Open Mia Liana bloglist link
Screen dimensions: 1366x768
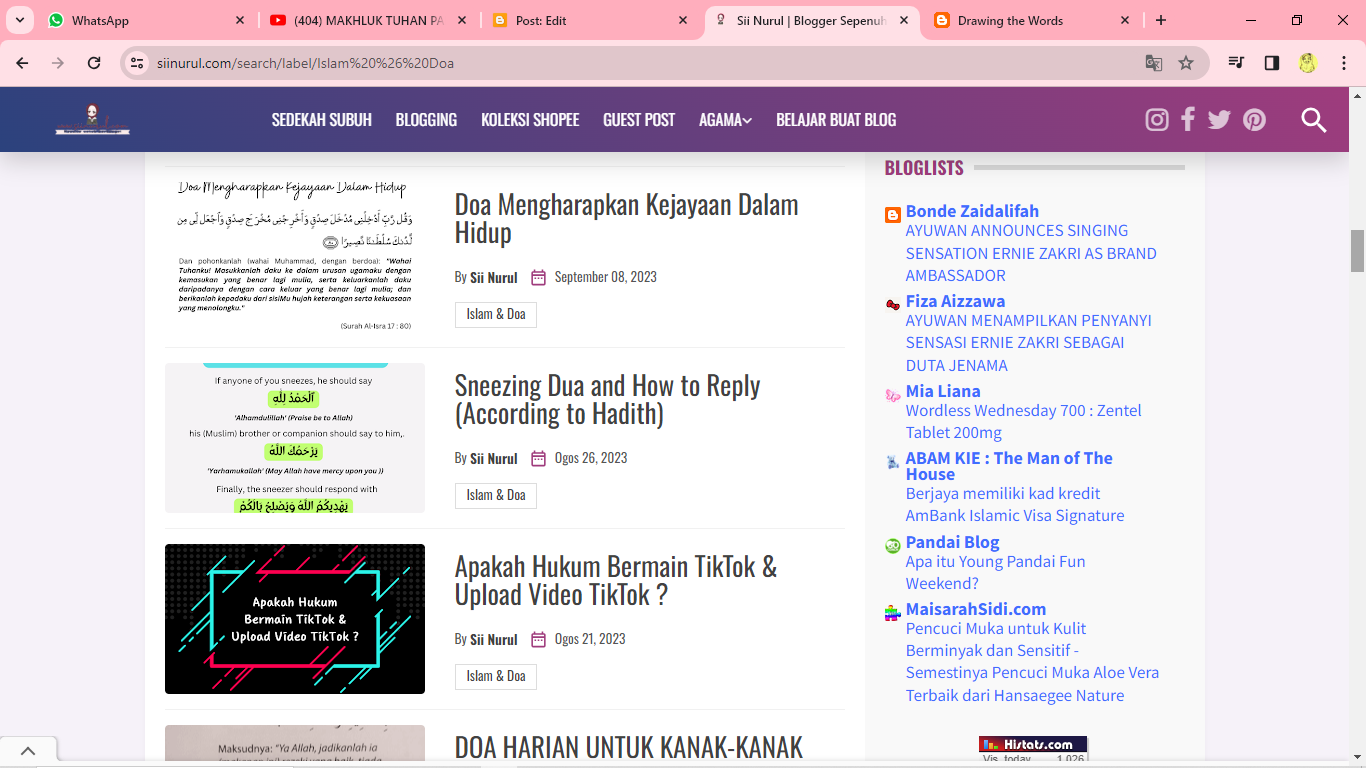tap(943, 391)
